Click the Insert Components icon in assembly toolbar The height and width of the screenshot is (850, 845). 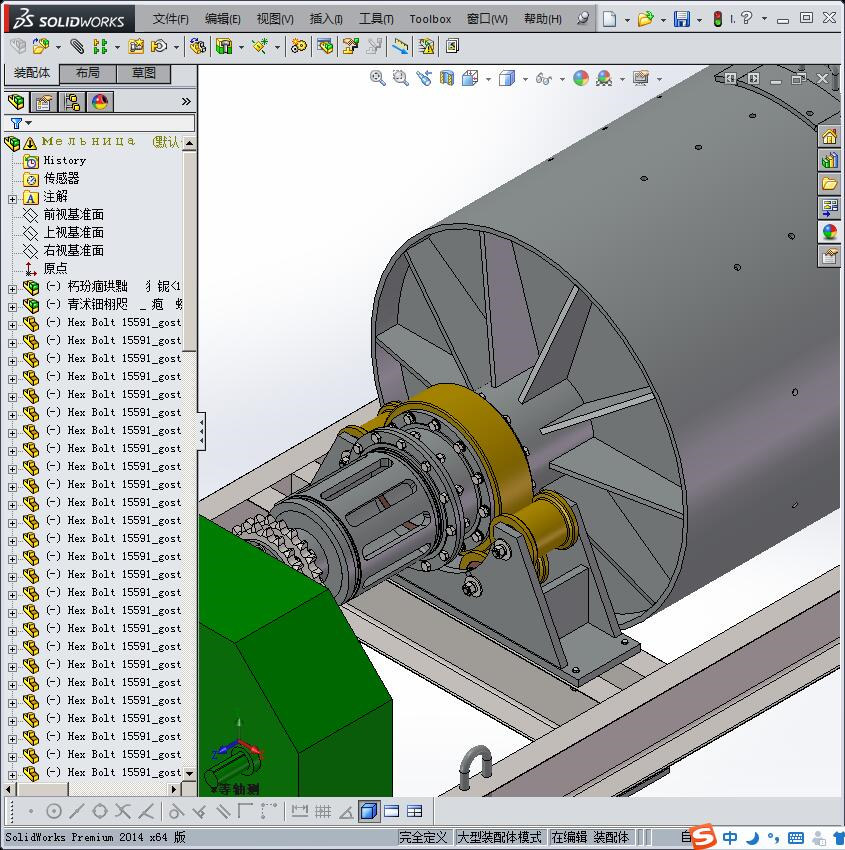(x=41, y=47)
